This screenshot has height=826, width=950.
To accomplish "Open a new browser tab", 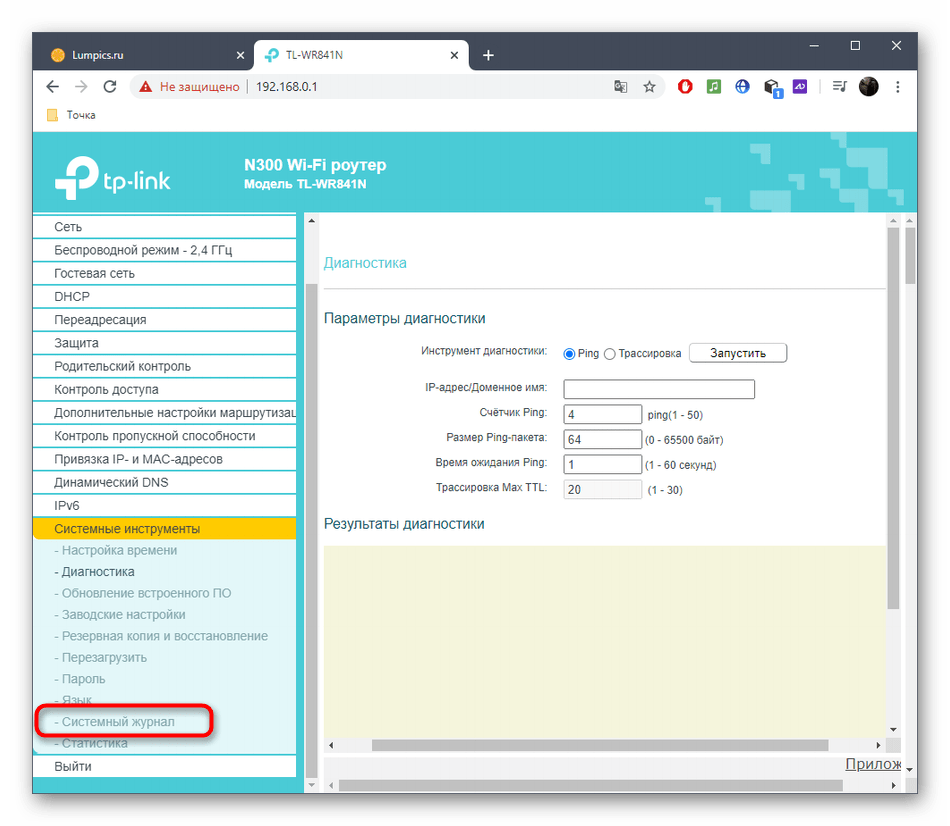I will [488, 56].
